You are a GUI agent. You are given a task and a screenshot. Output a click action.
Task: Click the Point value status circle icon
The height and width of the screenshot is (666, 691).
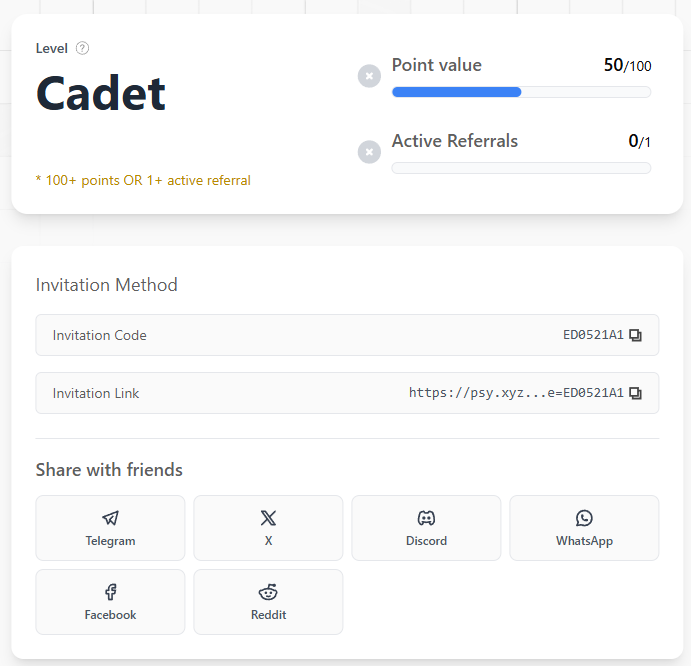[369, 76]
